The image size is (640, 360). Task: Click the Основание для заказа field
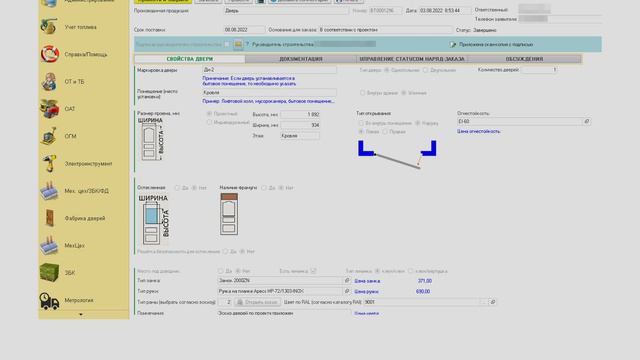(385, 30)
